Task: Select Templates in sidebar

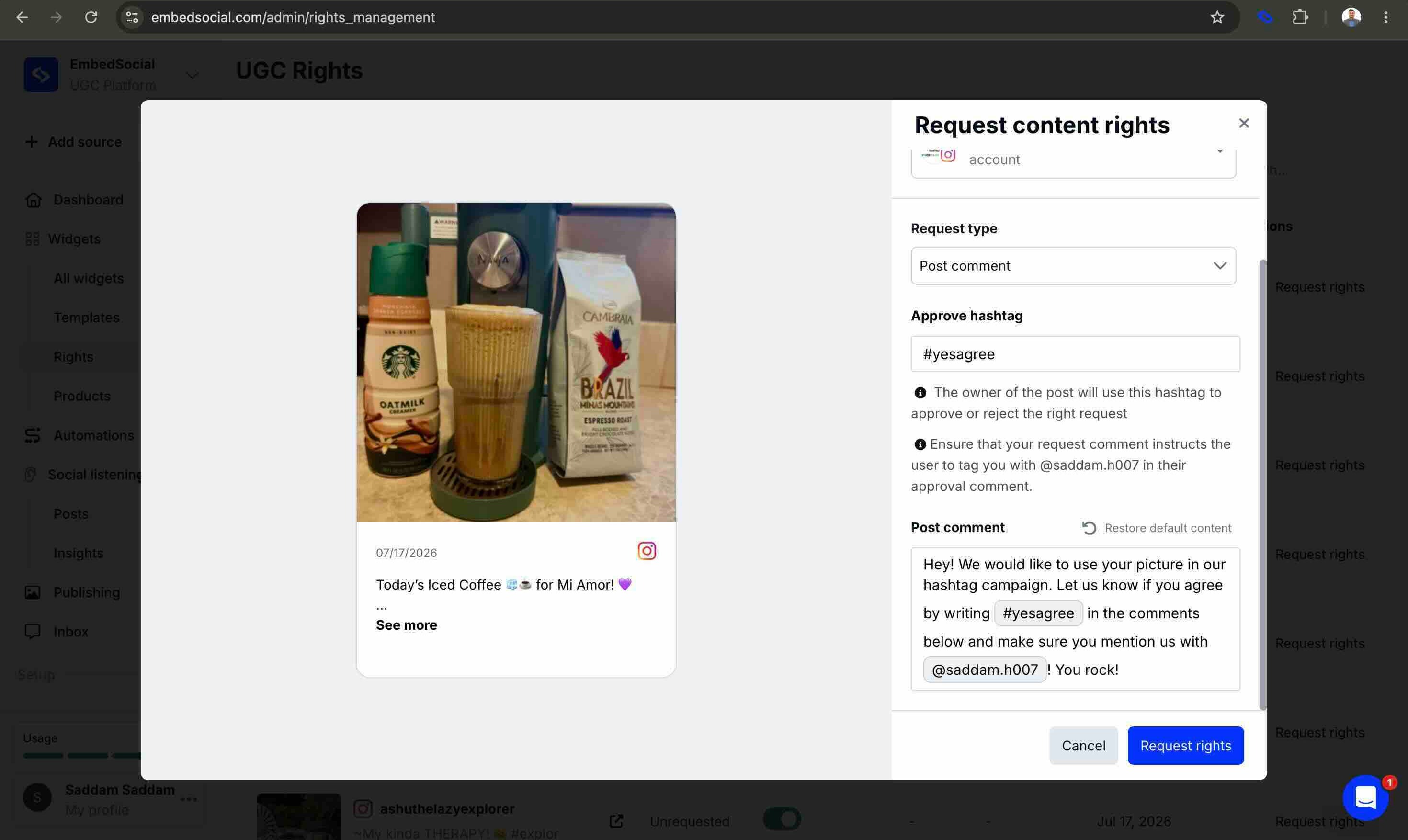Action: 86,318
